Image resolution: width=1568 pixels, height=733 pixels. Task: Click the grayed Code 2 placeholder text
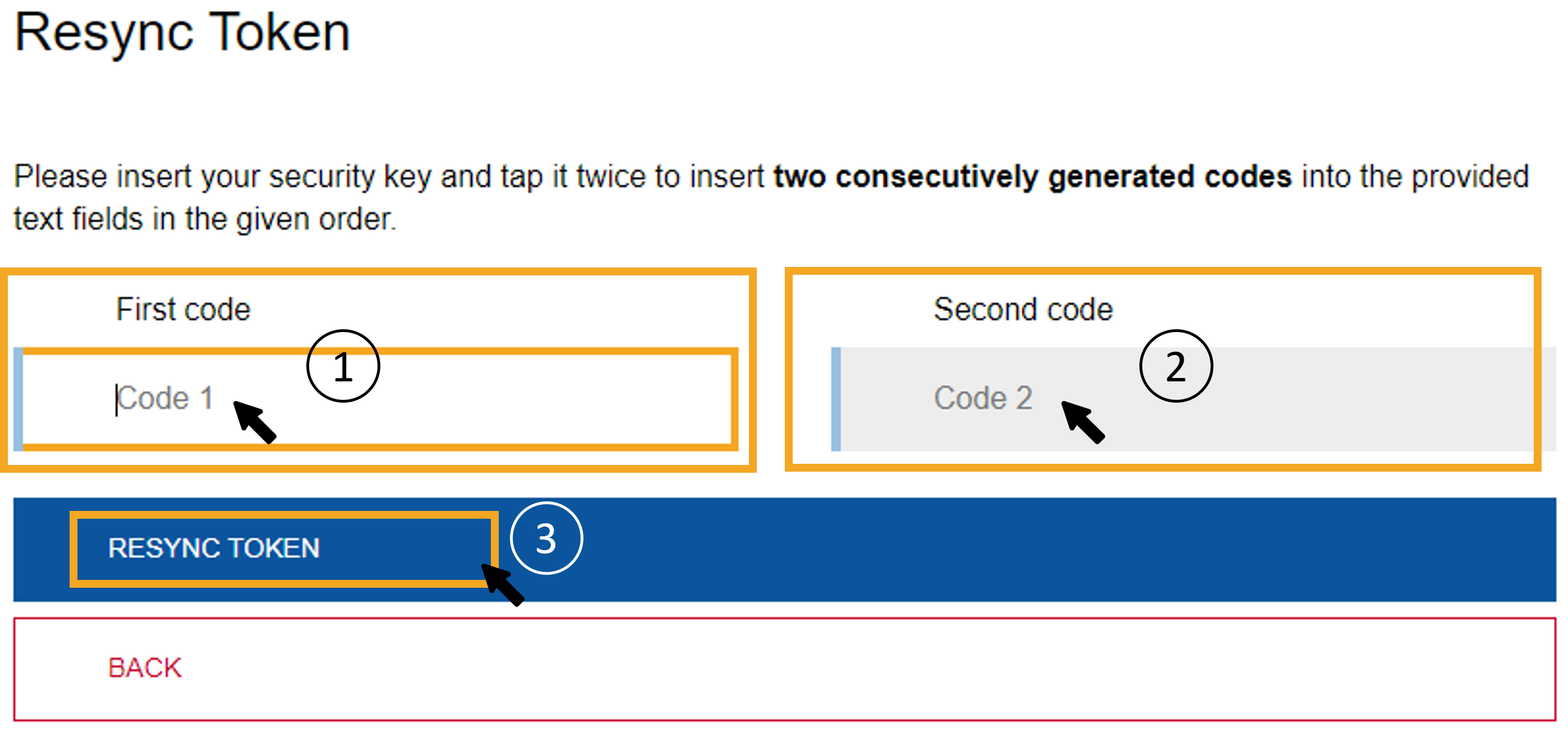[x=983, y=398]
